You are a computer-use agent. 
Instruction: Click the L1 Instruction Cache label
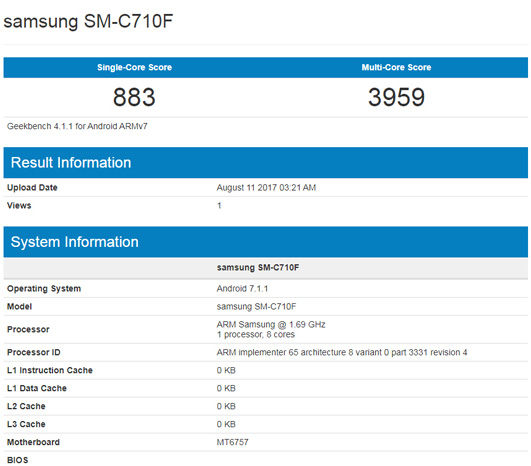pos(50,370)
